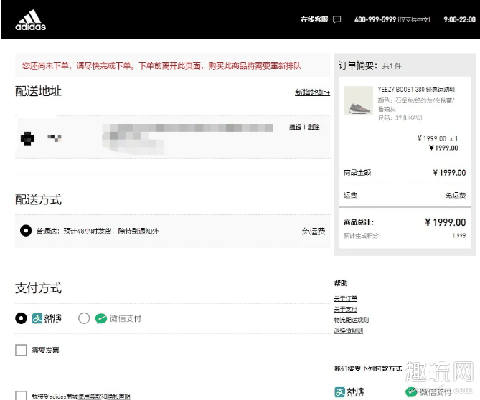Viewport: 480px width, 400px height.
Task: Open the online chat bubble icon
Action: 337,19
